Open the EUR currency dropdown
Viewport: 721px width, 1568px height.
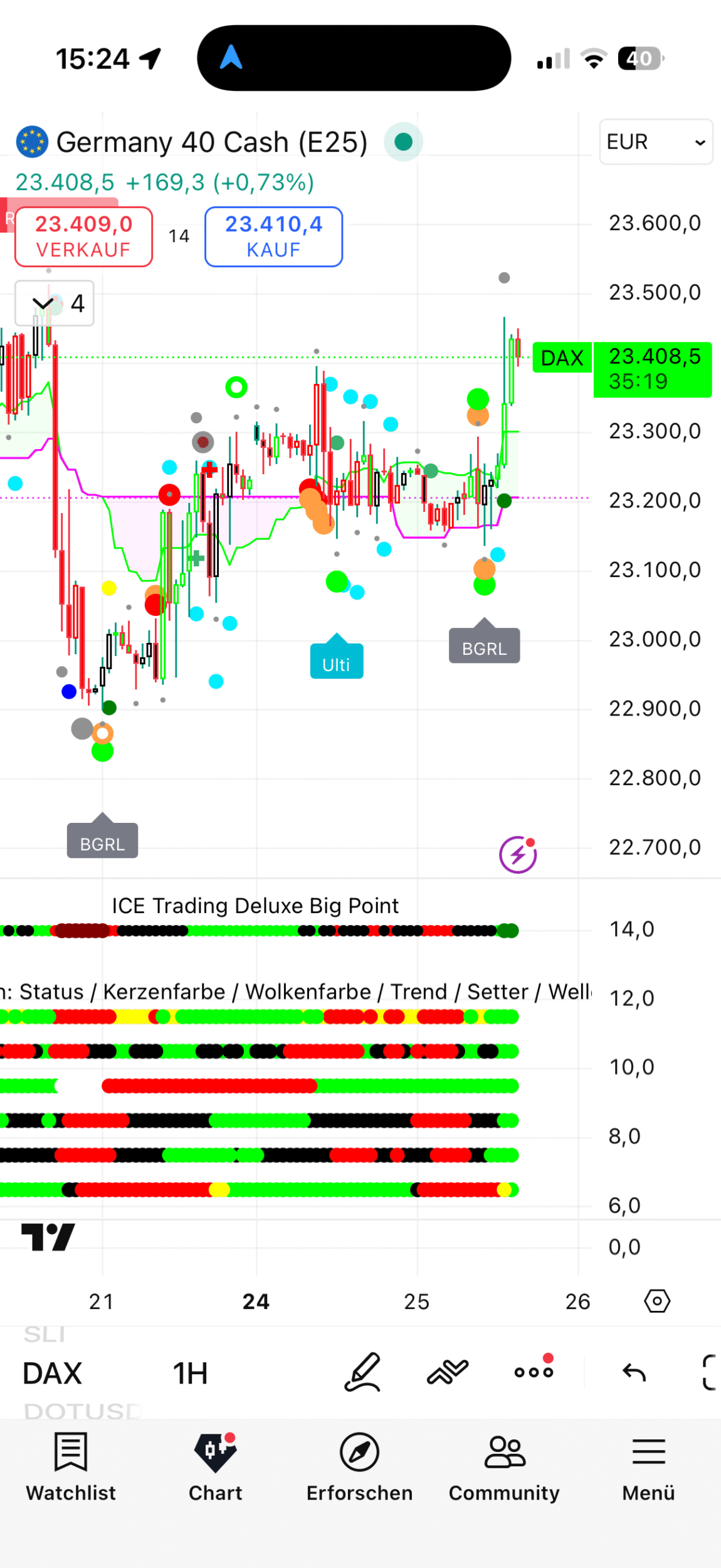tap(655, 142)
